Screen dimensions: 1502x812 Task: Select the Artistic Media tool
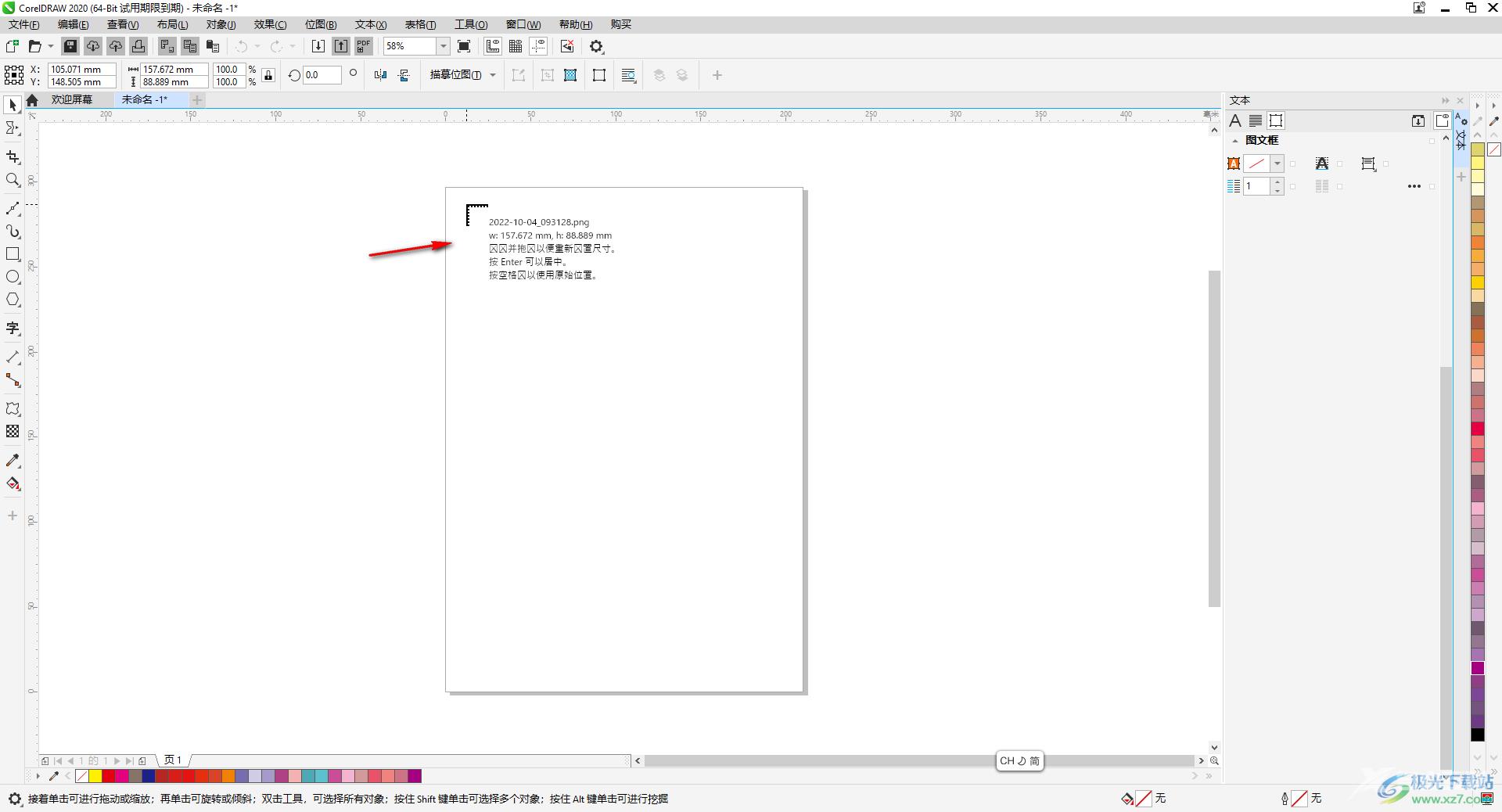click(x=13, y=232)
